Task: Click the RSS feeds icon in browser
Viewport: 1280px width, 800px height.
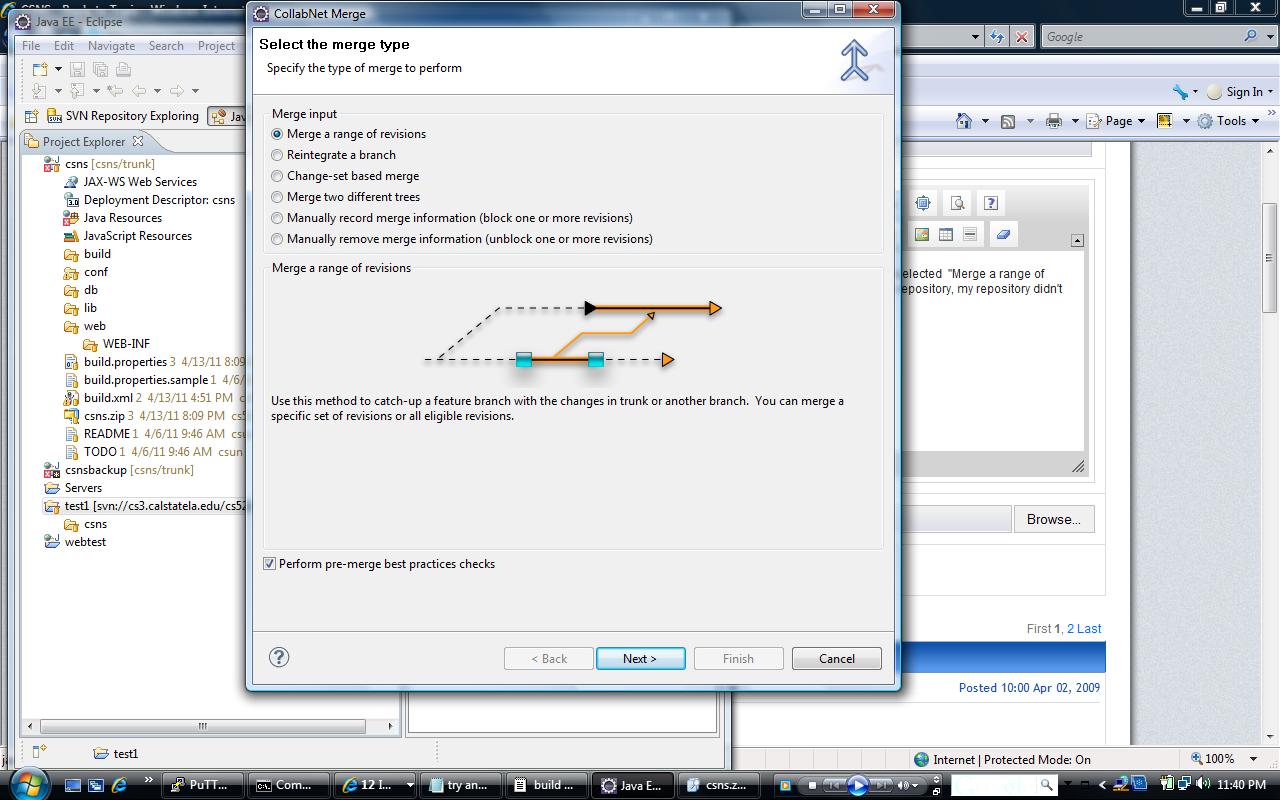Action: coord(1008,121)
